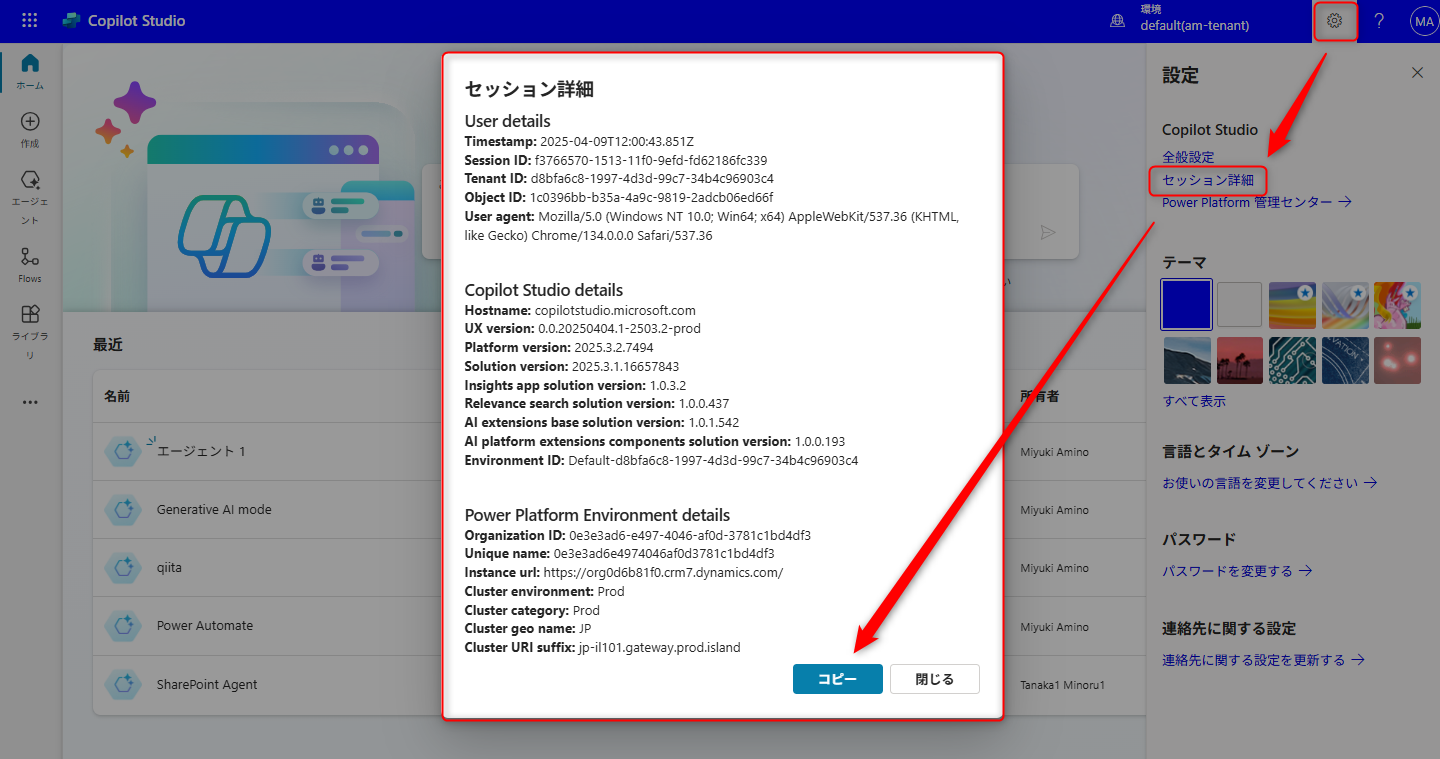Click the Cluster URI suffix value
This screenshot has width=1440, height=759.
[659, 648]
